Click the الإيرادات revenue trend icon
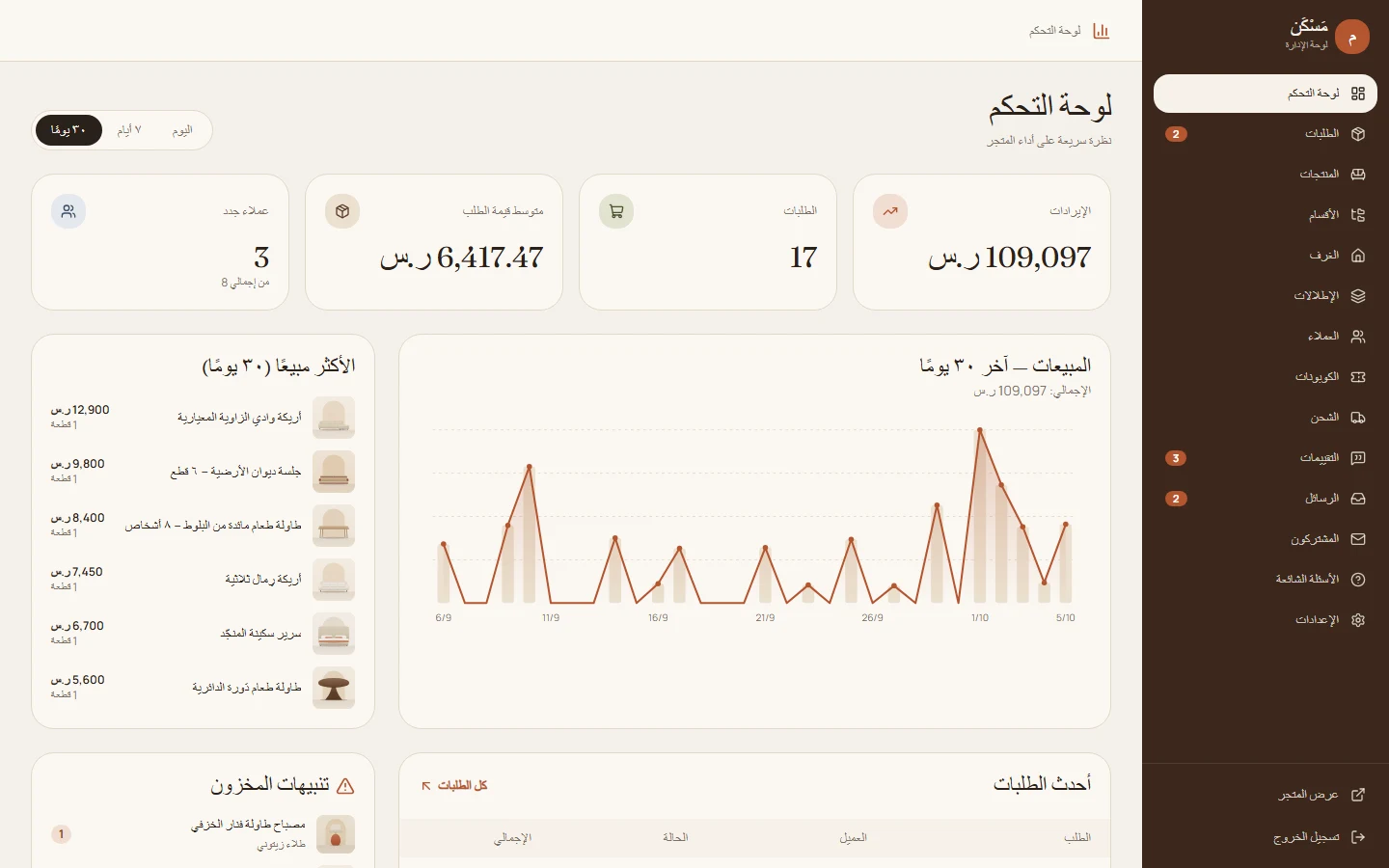 (890, 211)
